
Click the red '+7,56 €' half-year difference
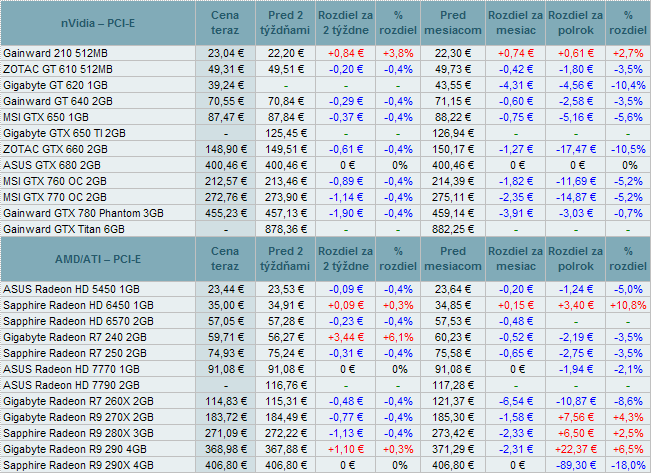click(576, 417)
